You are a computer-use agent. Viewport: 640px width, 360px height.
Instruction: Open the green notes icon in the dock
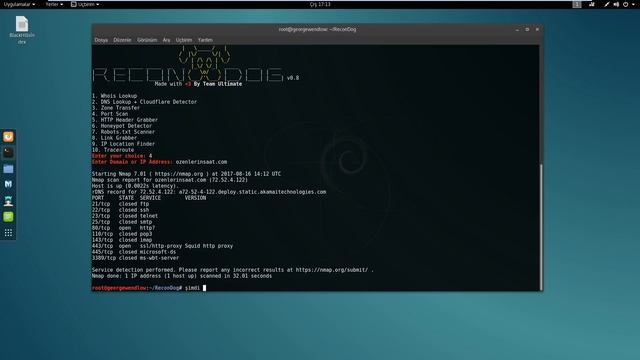tap(8, 217)
